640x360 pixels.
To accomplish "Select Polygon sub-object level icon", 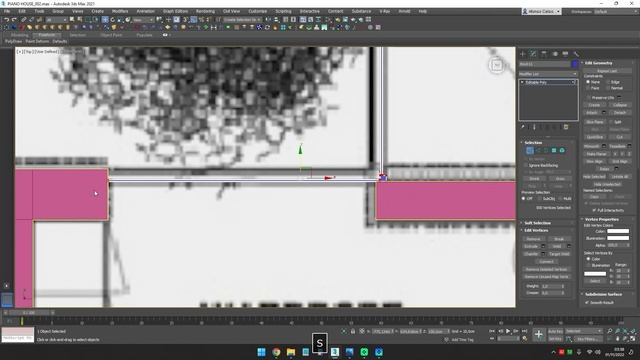I will [x=554, y=151].
